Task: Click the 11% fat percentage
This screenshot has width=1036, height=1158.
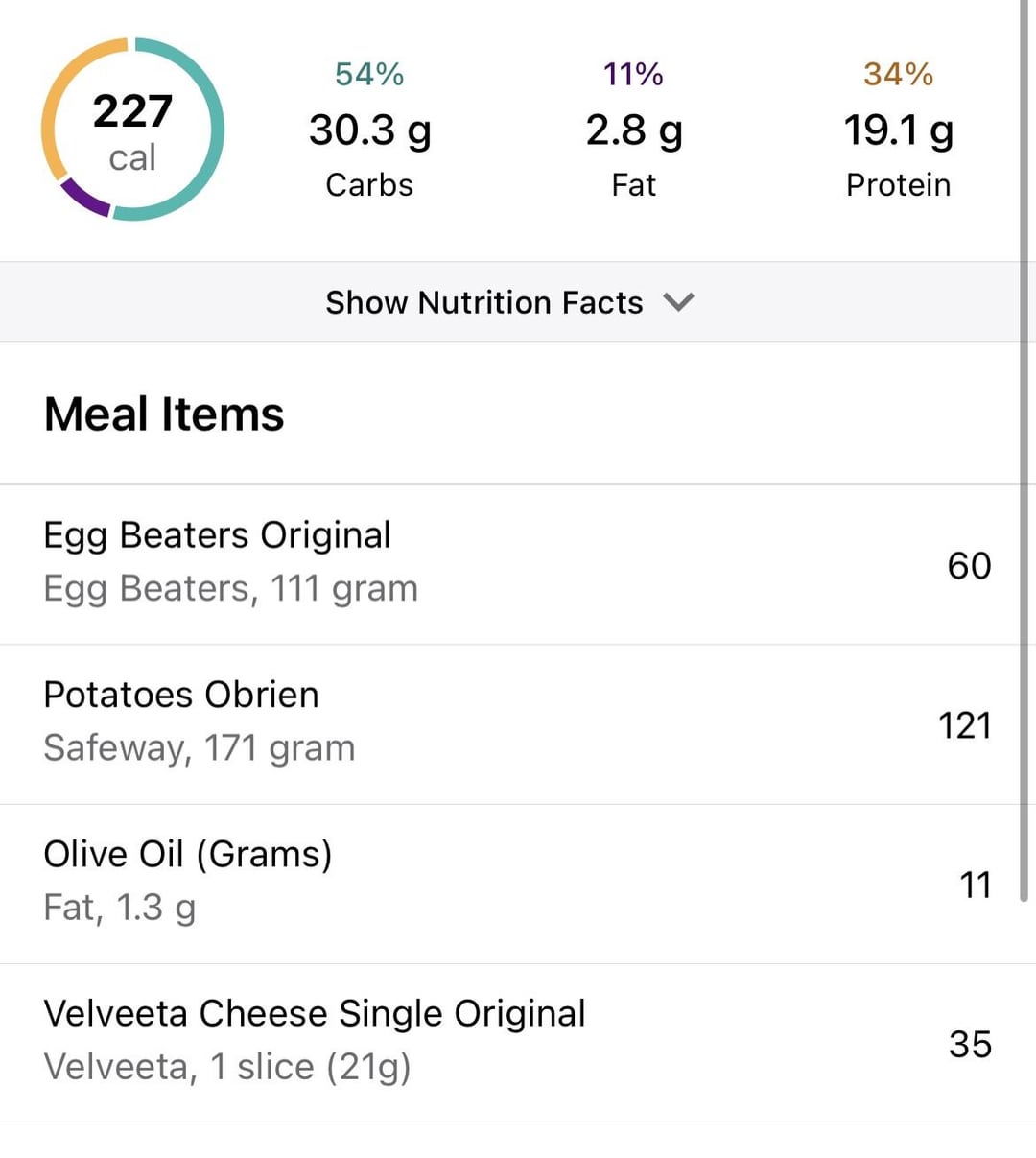Action: click(x=633, y=74)
